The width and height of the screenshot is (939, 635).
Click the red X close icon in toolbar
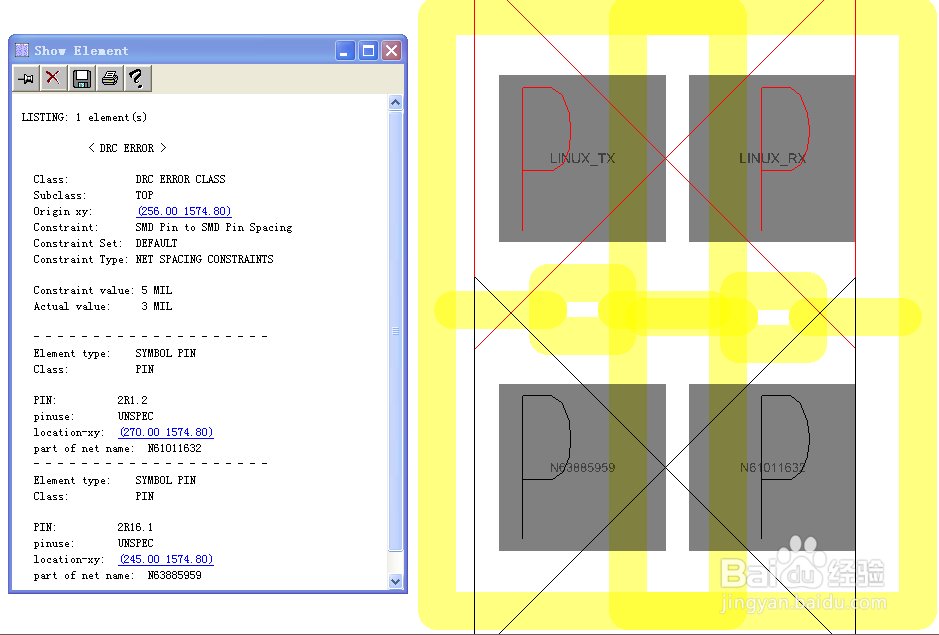[x=53, y=78]
